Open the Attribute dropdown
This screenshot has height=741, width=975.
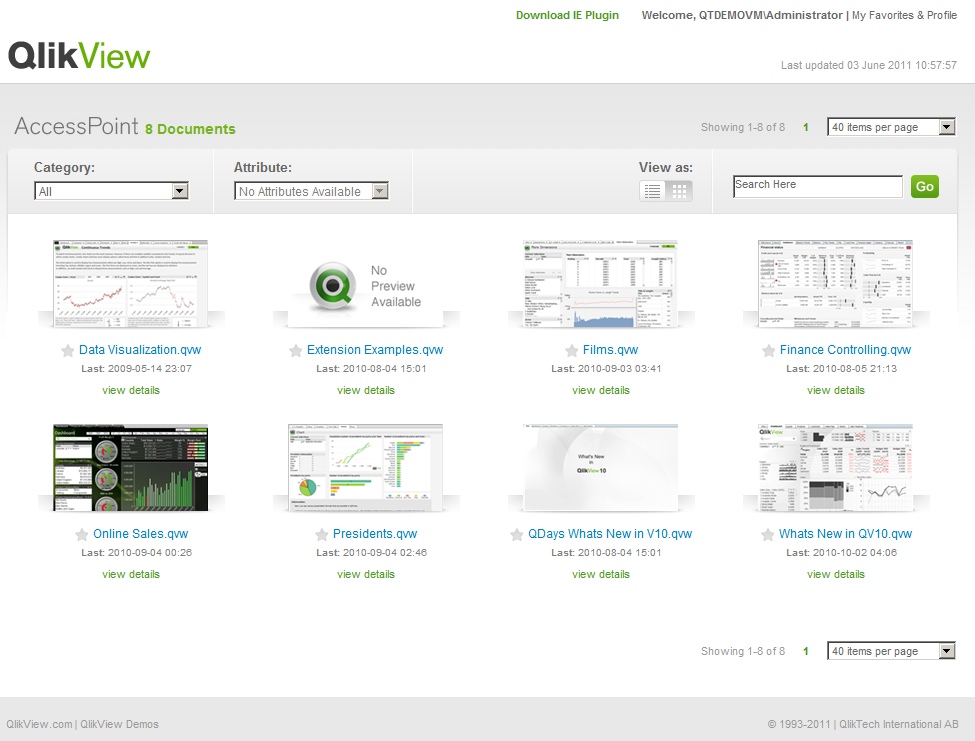pyautogui.click(x=312, y=191)
